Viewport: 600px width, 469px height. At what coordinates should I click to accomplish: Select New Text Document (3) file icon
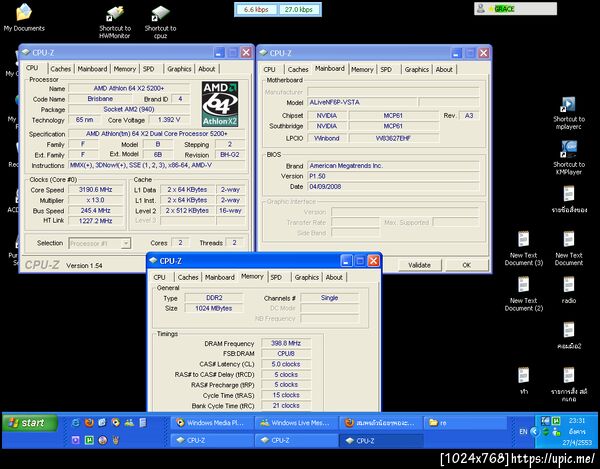[x=523, y=248]
